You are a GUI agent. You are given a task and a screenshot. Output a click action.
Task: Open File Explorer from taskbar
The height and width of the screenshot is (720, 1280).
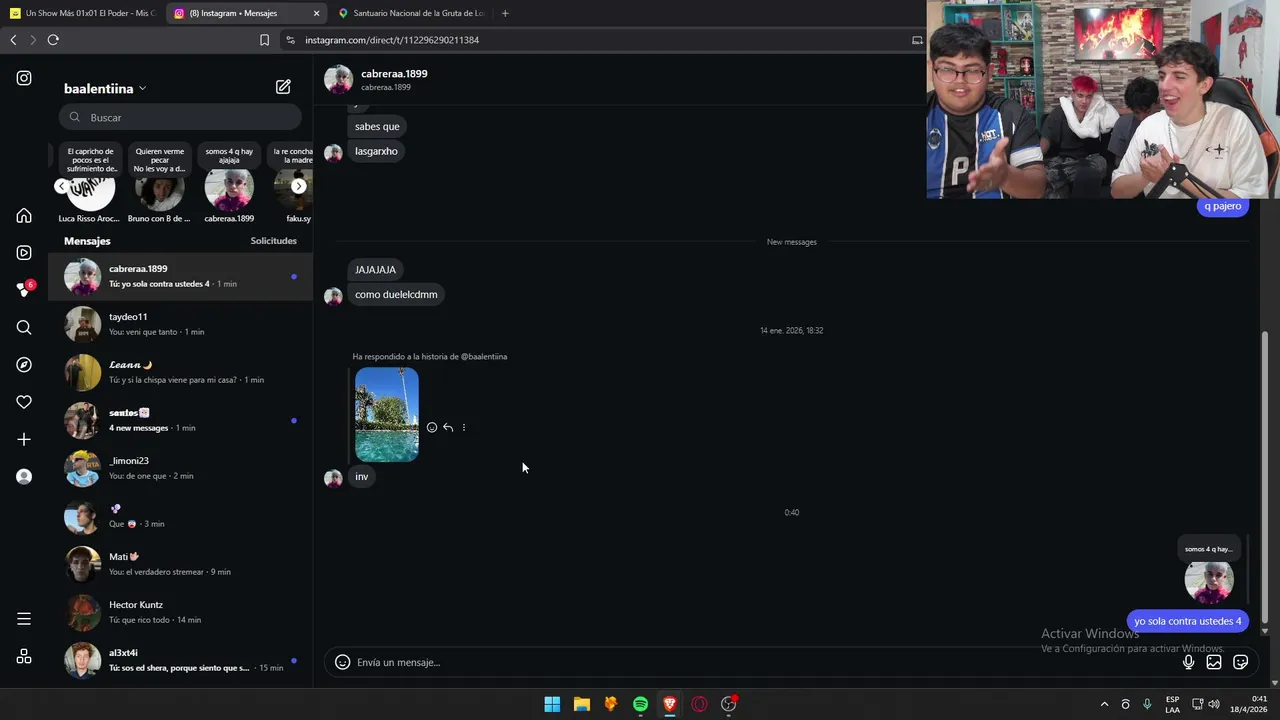click(581, 704)
